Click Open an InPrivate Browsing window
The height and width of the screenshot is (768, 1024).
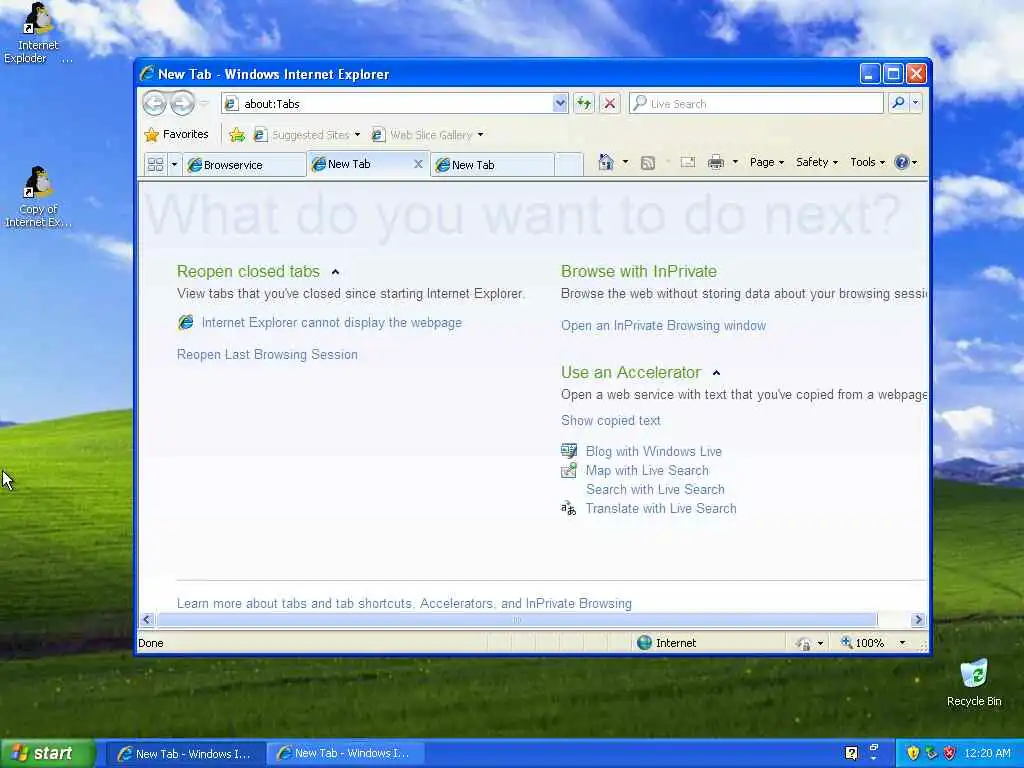[664, 325]
